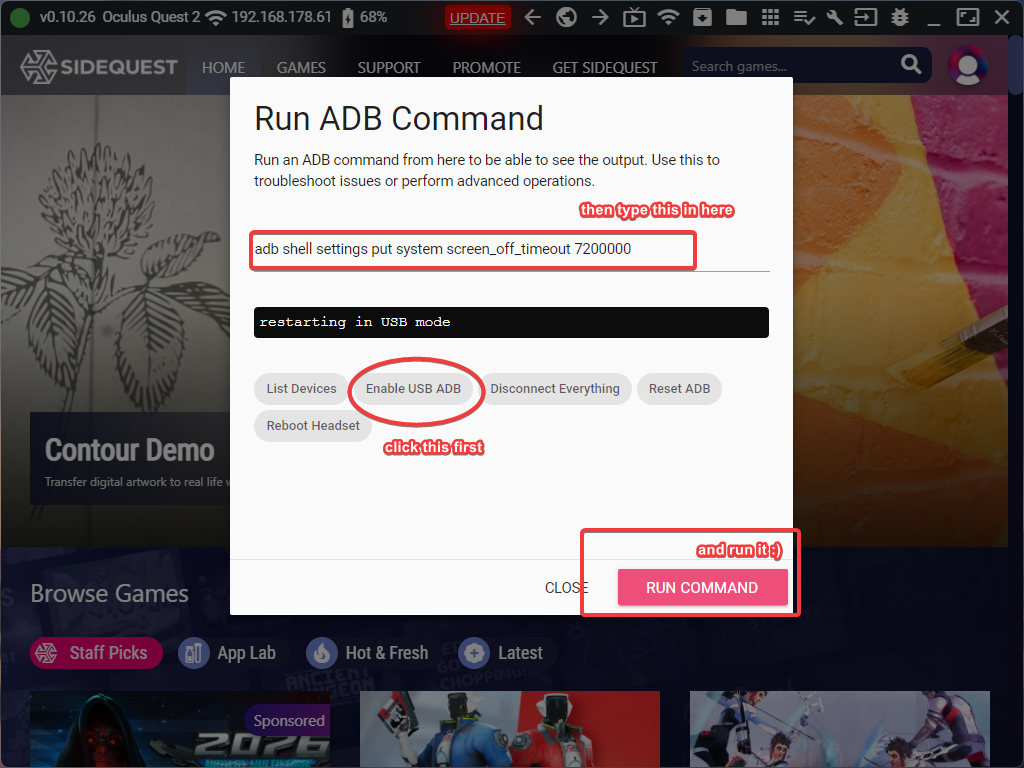This screenshot has height=768, width=1024.
Task: Open the robots game thumbnail on red background
Action: (509, 729)
